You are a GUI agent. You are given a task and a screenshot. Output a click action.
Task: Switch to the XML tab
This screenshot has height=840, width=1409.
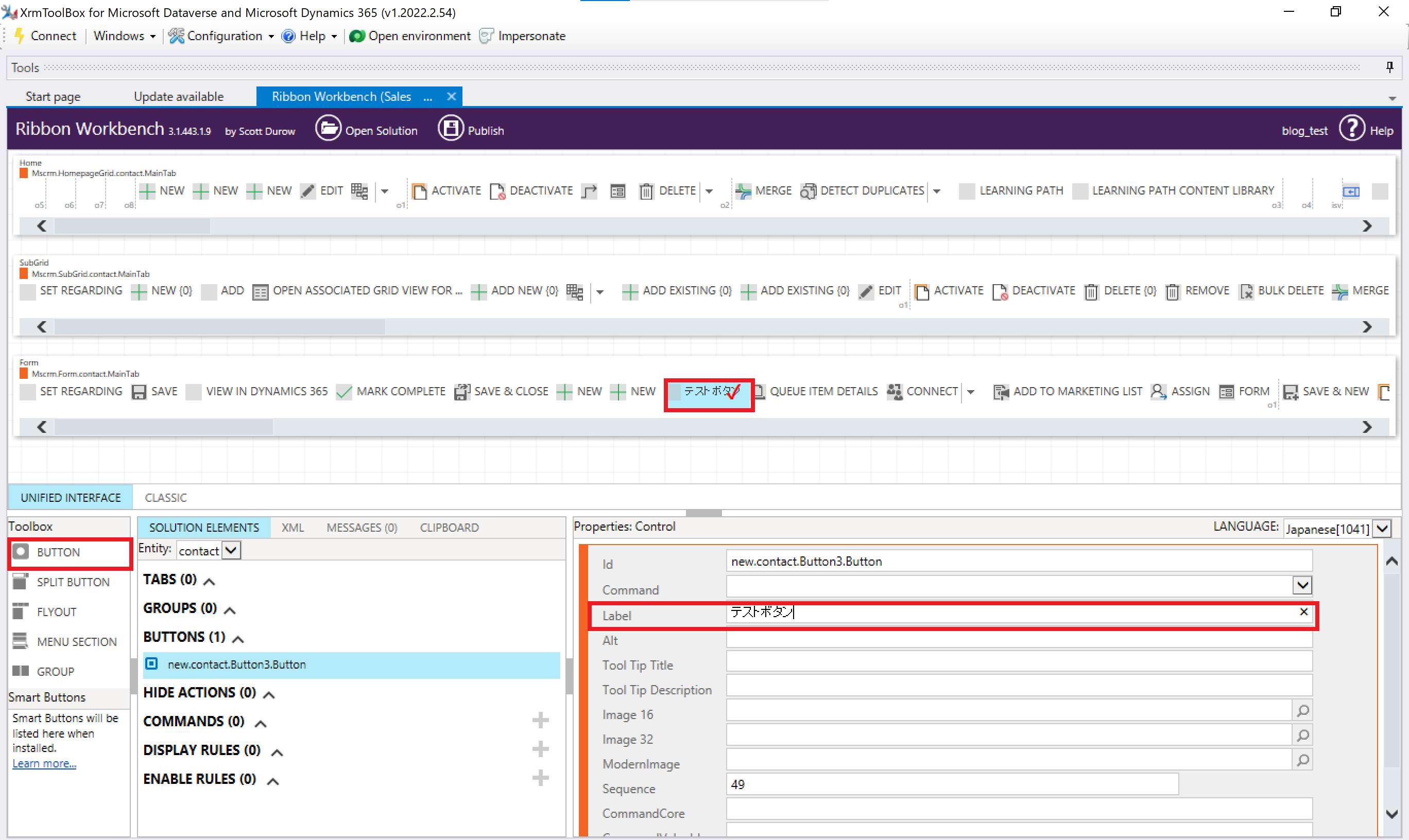click(292, 528)
